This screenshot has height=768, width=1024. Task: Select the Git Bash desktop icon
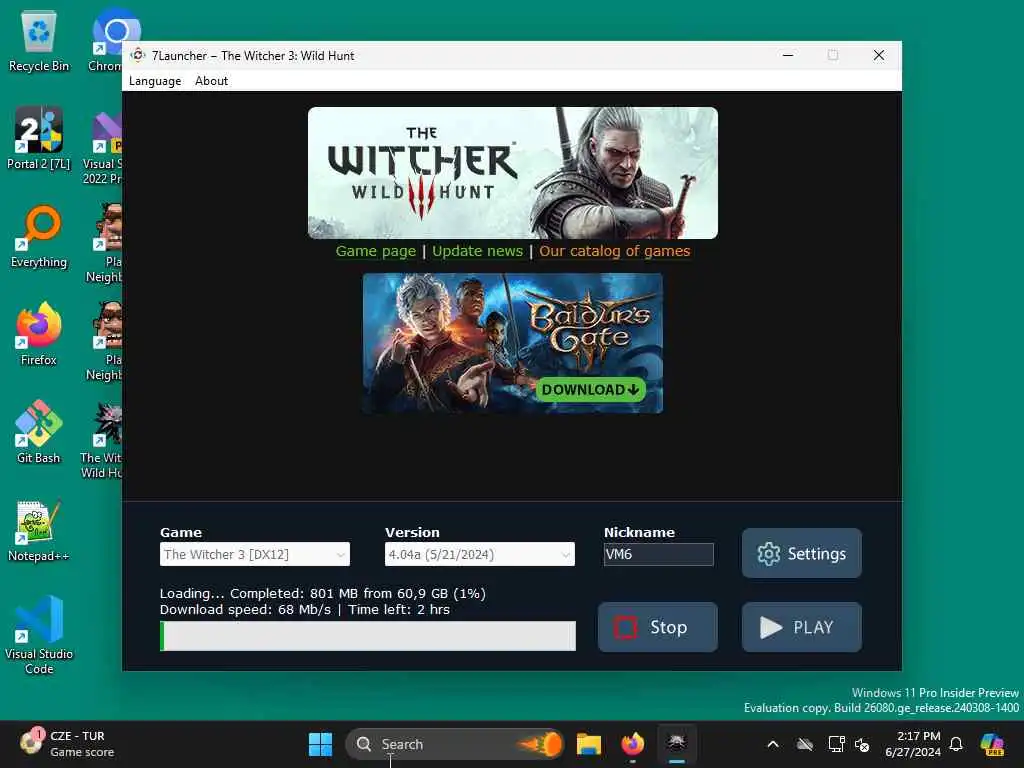pos(39,432)
